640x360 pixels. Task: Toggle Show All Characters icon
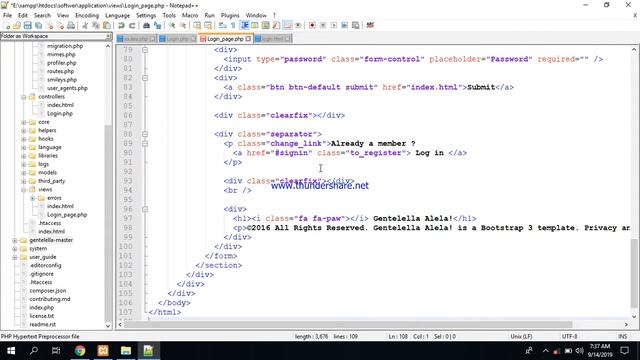(233, 25)
